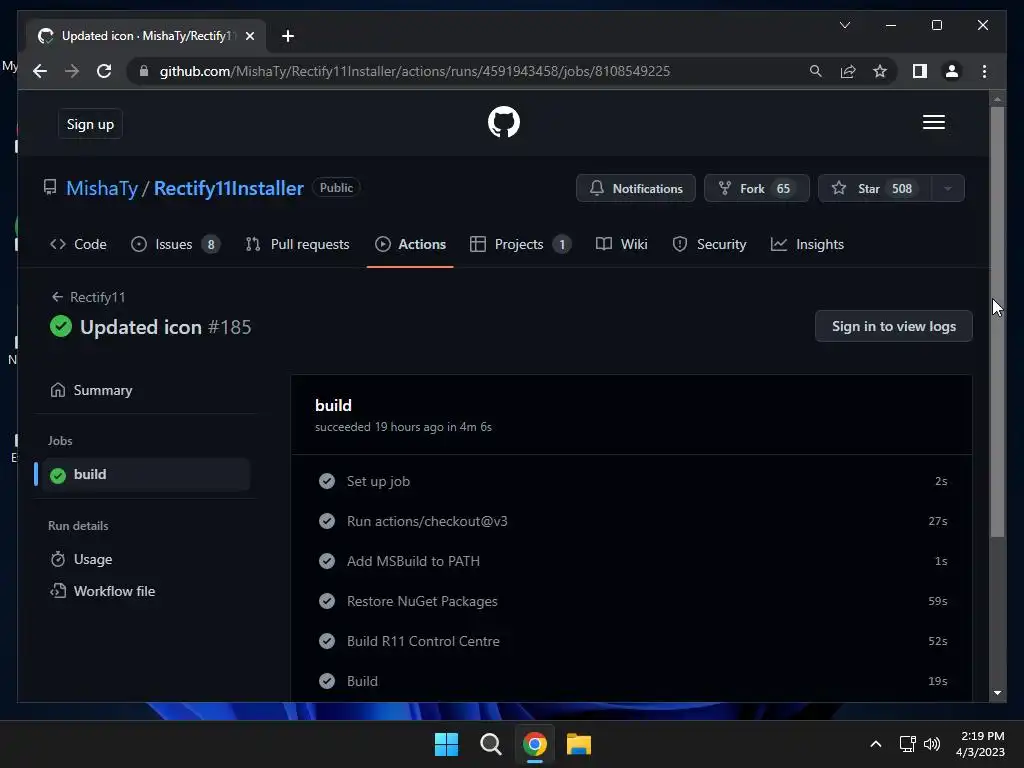Click the Public badge label

(x=336, y=187)
